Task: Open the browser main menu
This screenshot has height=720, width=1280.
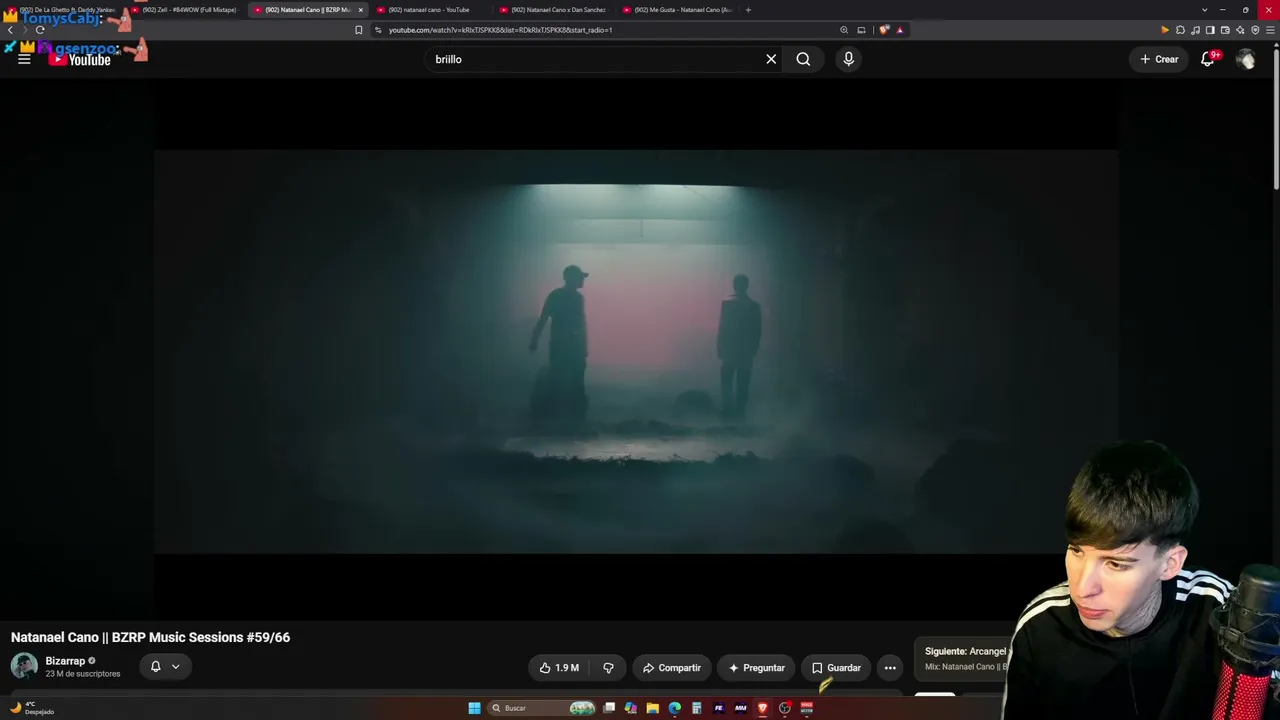Action: tap(1270, 30)
